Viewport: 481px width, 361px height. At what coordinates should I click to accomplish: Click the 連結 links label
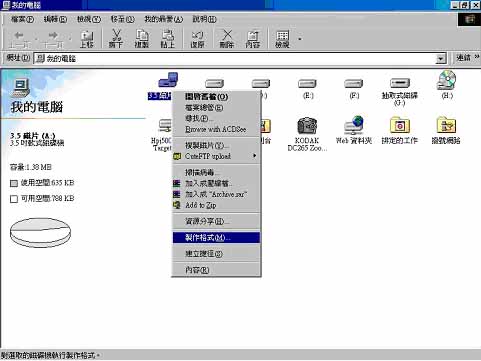click(x=463, y=58)
